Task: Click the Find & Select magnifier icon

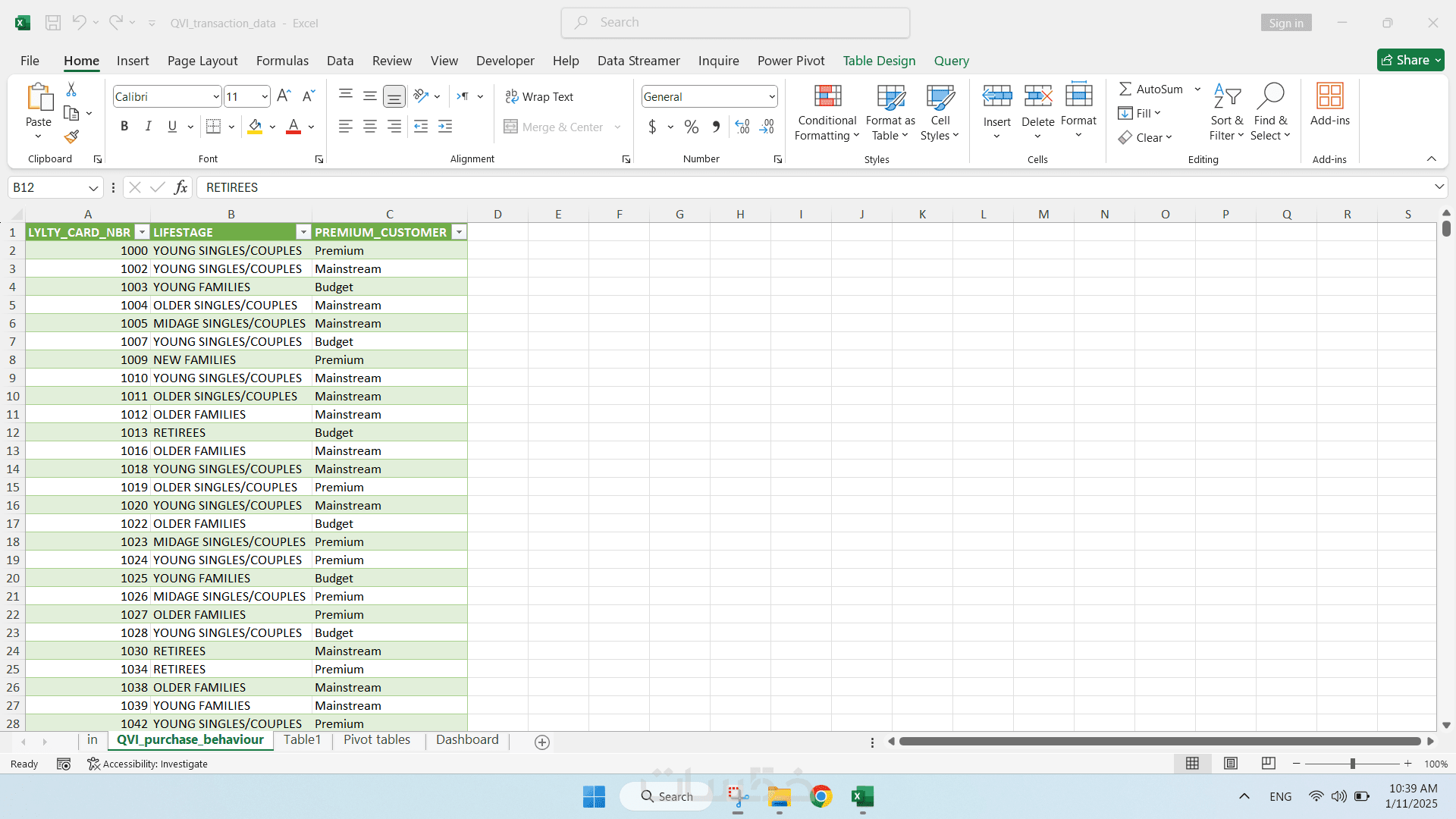Action: point(1270,96)
